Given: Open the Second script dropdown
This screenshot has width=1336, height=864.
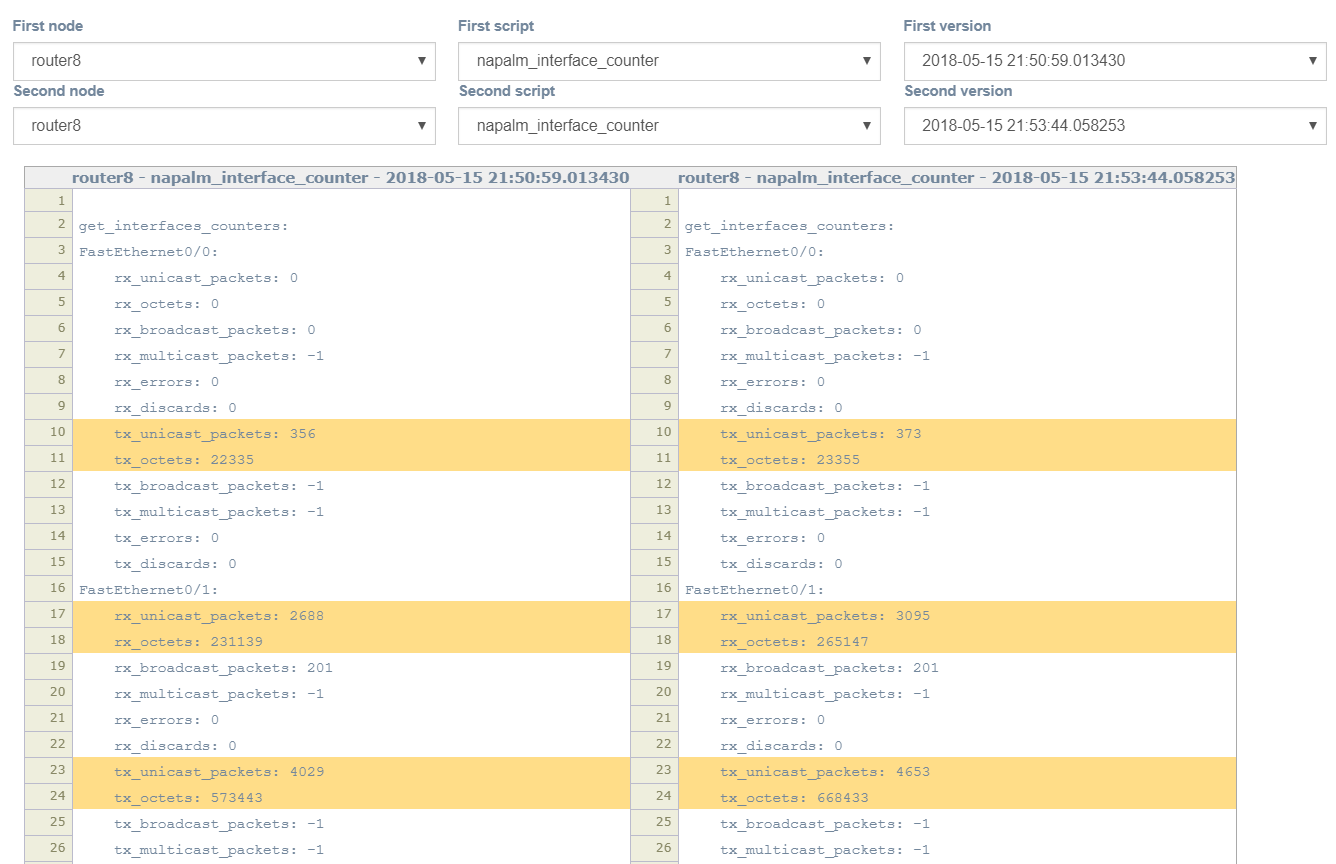Looking at the screenshot, I should pos(669,126).
